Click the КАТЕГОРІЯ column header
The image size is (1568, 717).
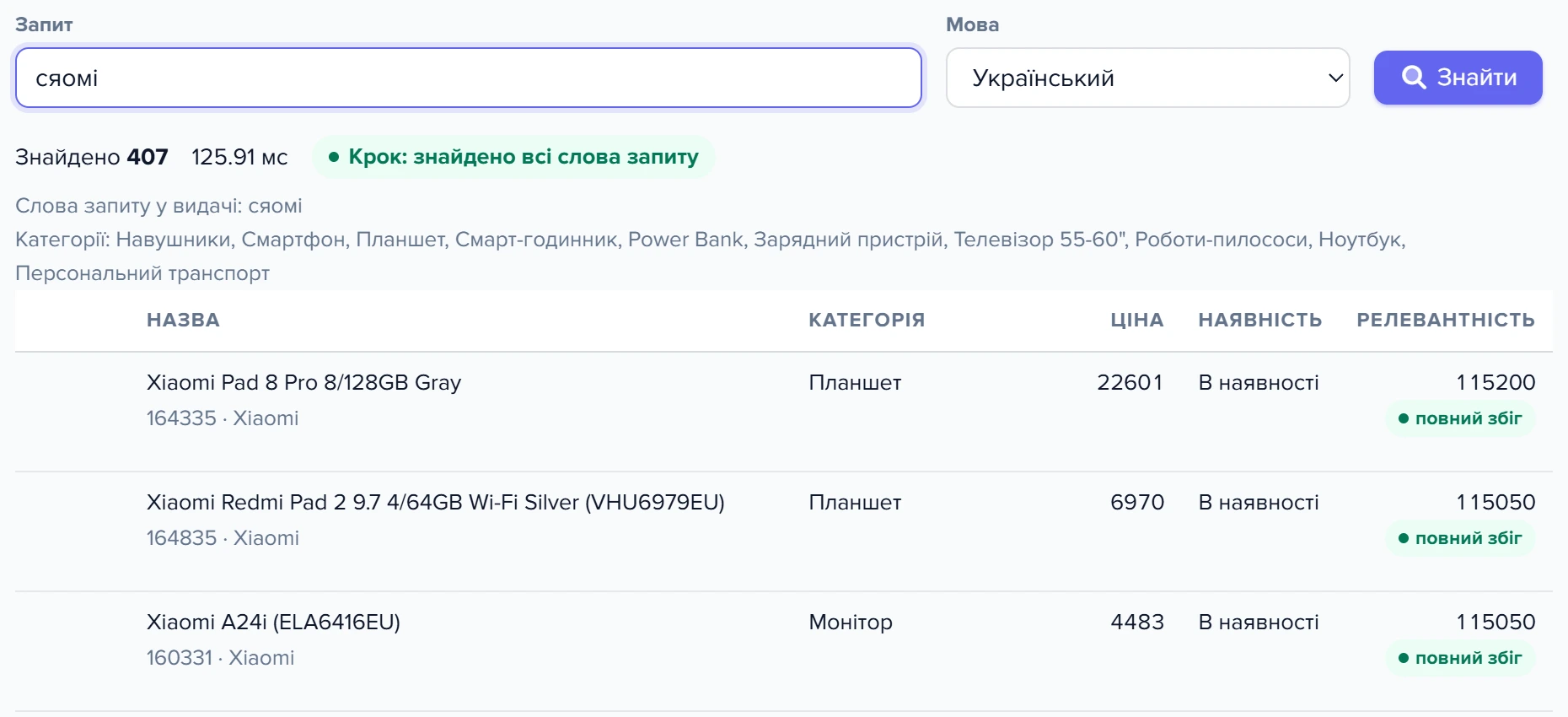click(x=867, y=320)
